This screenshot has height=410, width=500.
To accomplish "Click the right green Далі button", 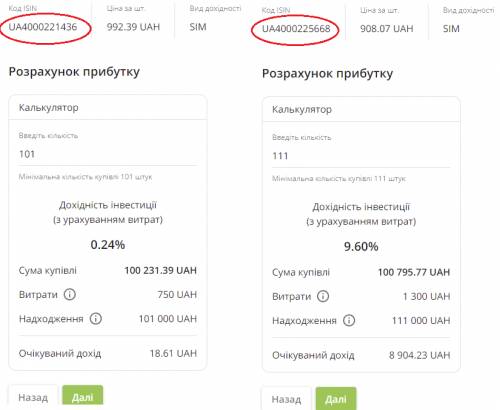I will [x=336, y=399].
